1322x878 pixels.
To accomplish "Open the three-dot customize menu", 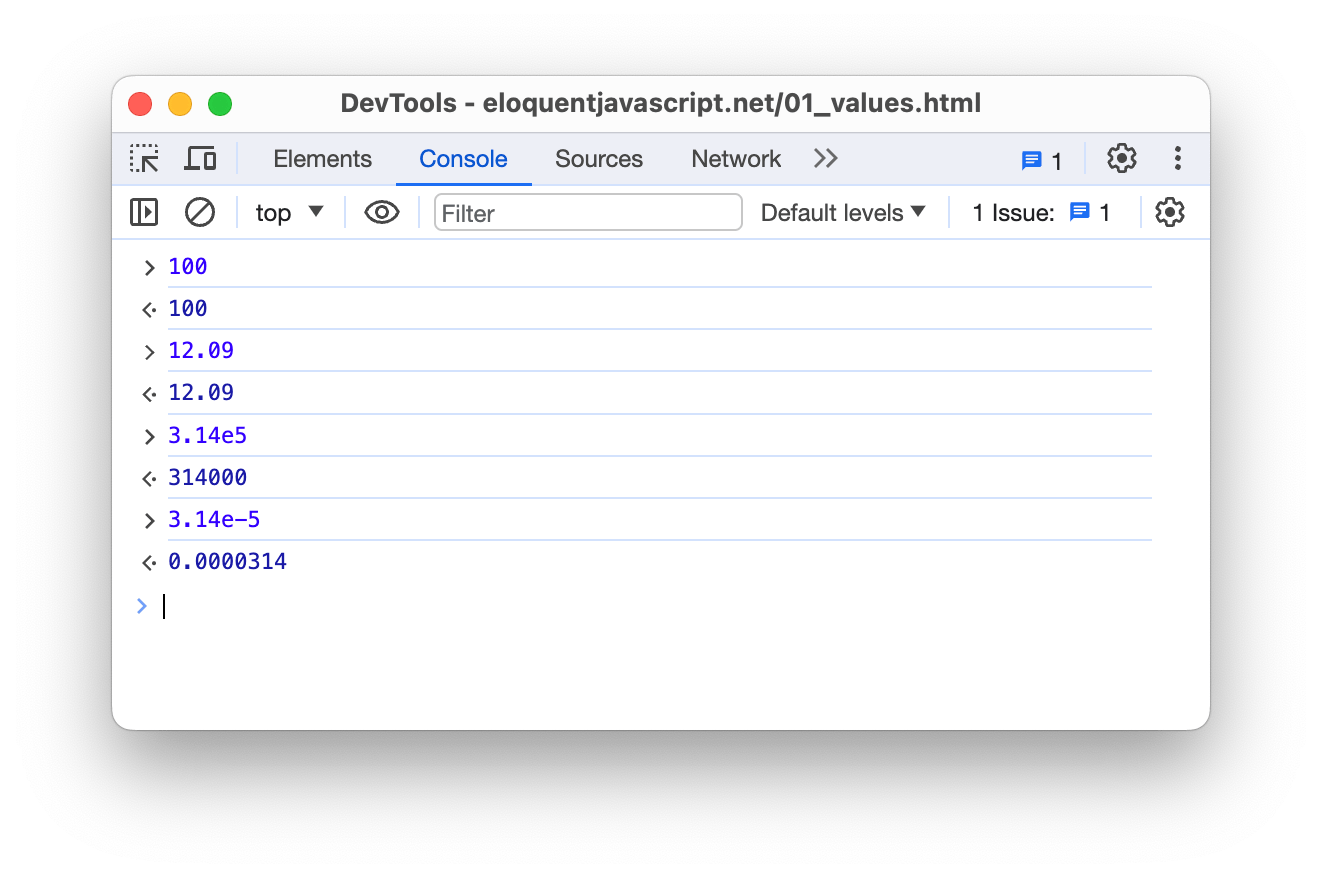I will (1178, 158).
